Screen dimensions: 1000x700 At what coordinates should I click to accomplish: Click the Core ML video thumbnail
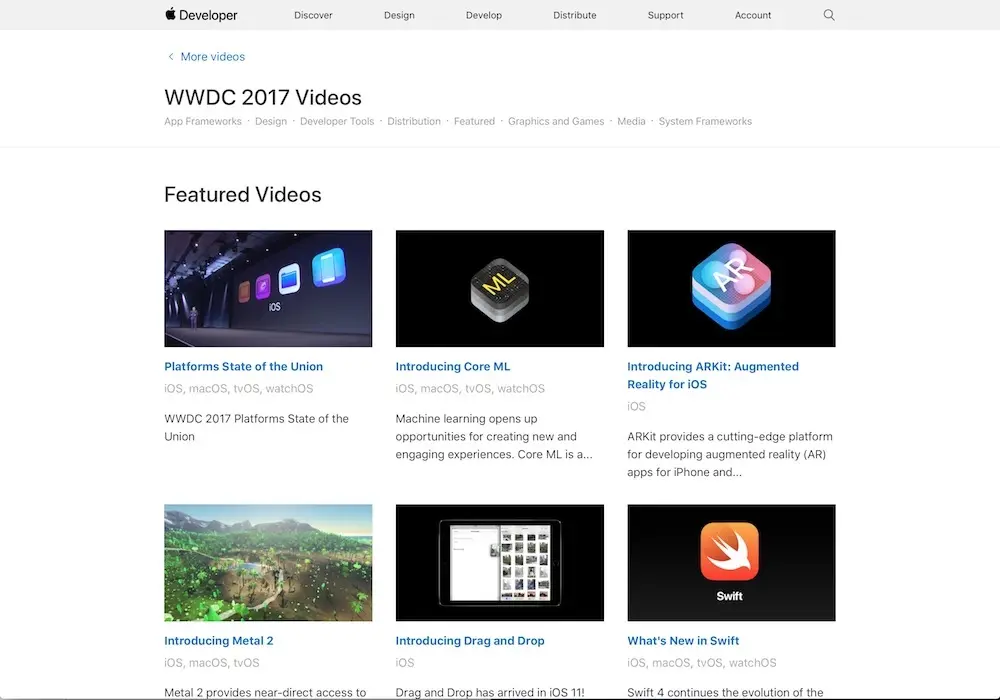[500, 287]
